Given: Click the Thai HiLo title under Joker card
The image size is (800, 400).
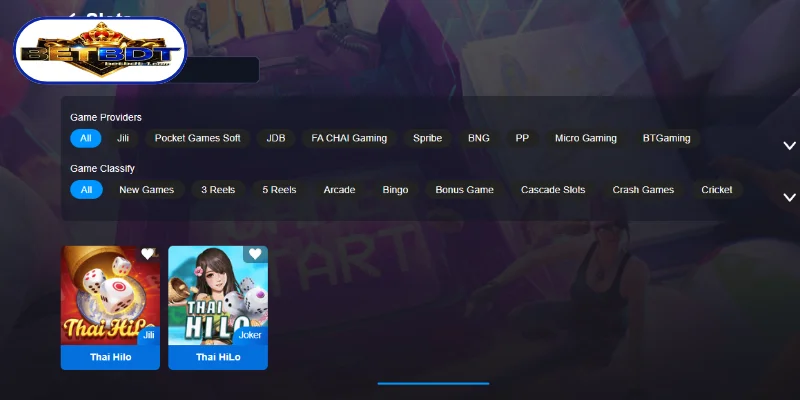Looking at the screenshot, I should tap(218, 357).
